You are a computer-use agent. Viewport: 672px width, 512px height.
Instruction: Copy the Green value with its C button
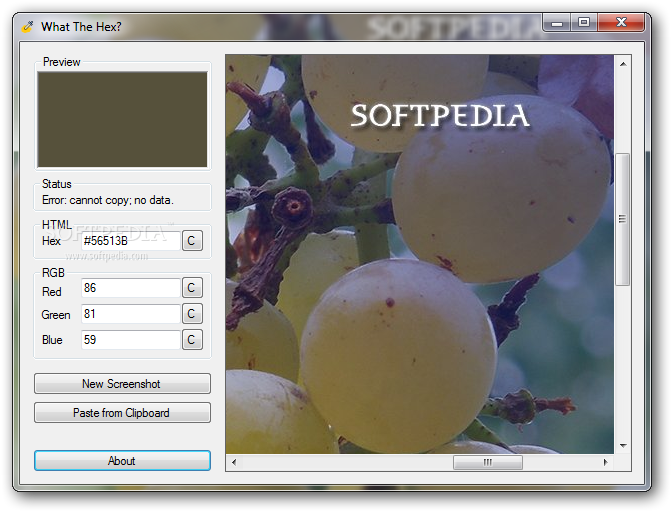click(x=192, y=314)
